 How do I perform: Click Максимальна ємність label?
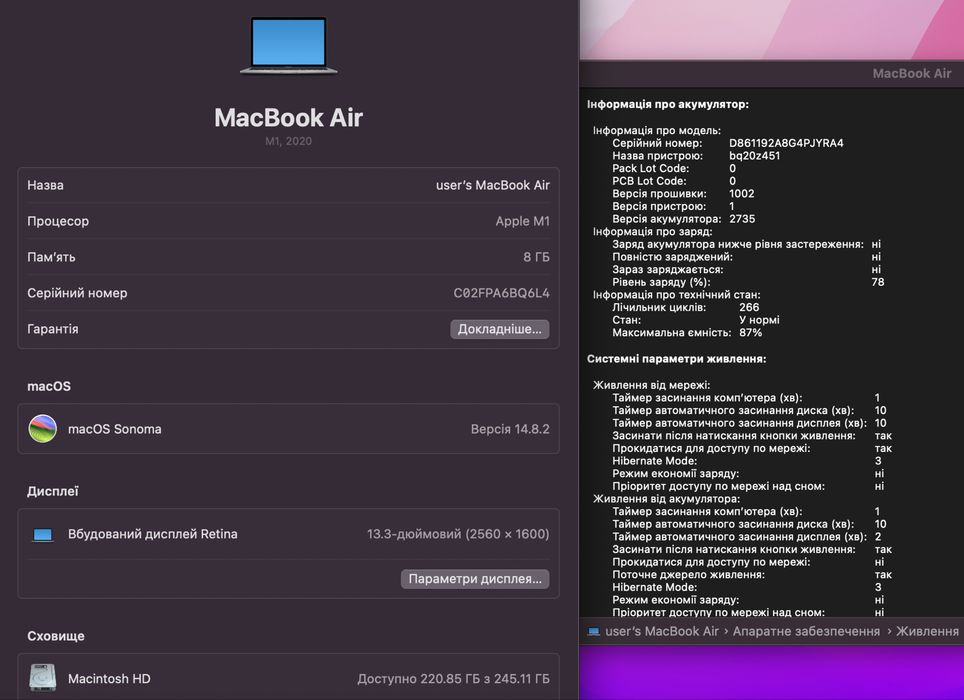point(671,332)
